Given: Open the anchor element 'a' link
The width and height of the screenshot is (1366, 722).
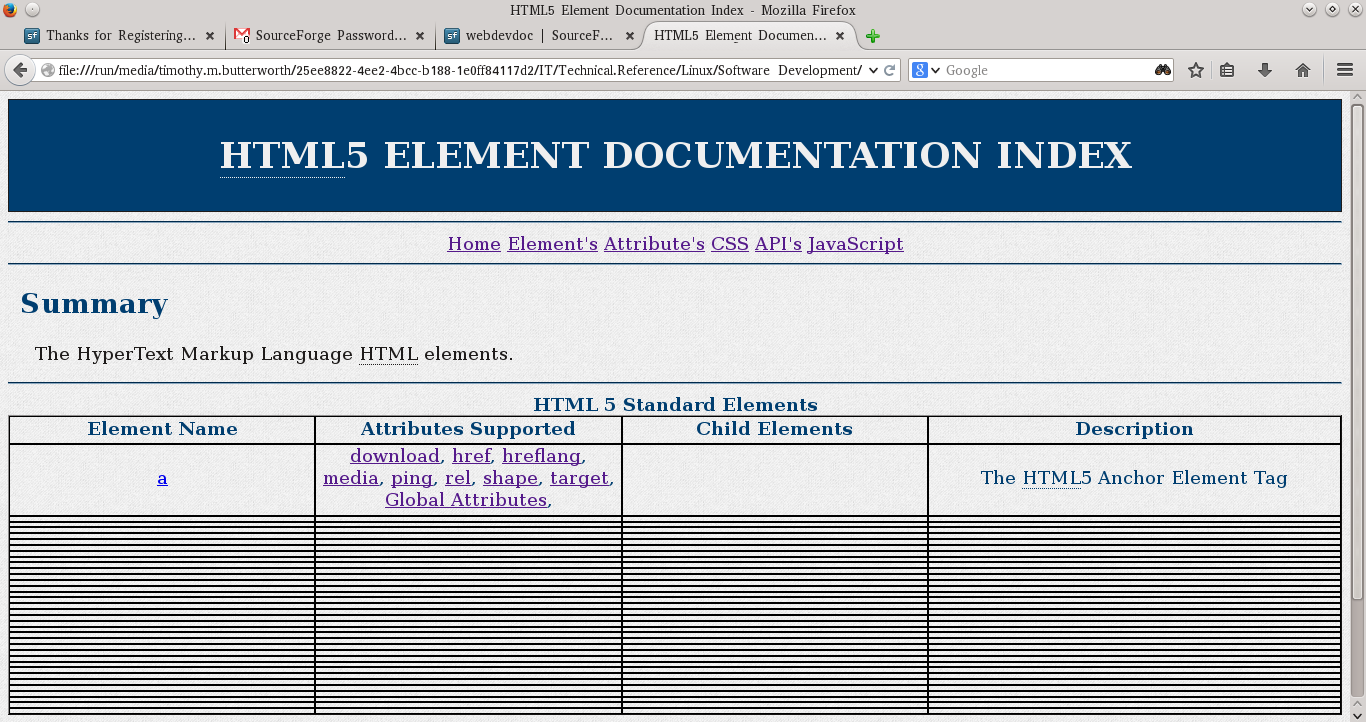Looking at the screenshot, I should coord(162,478).
